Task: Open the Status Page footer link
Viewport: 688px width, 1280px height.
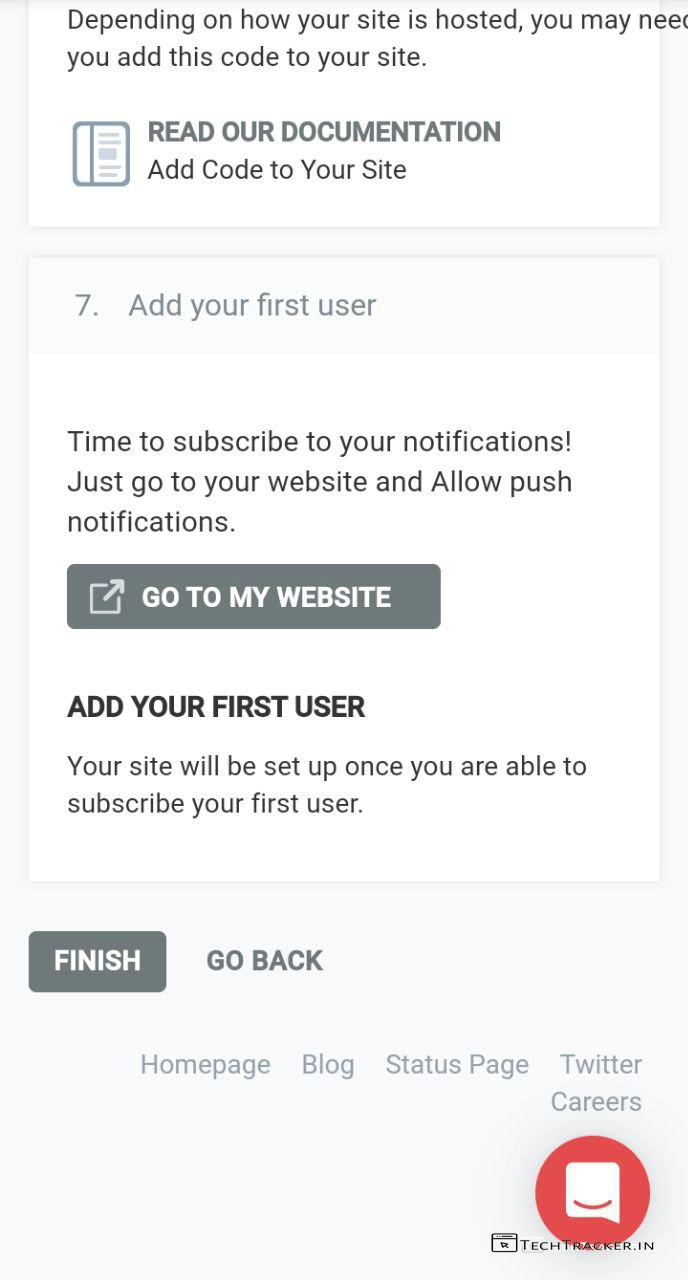Action: pyautogui.click(x=457, y=1065)
